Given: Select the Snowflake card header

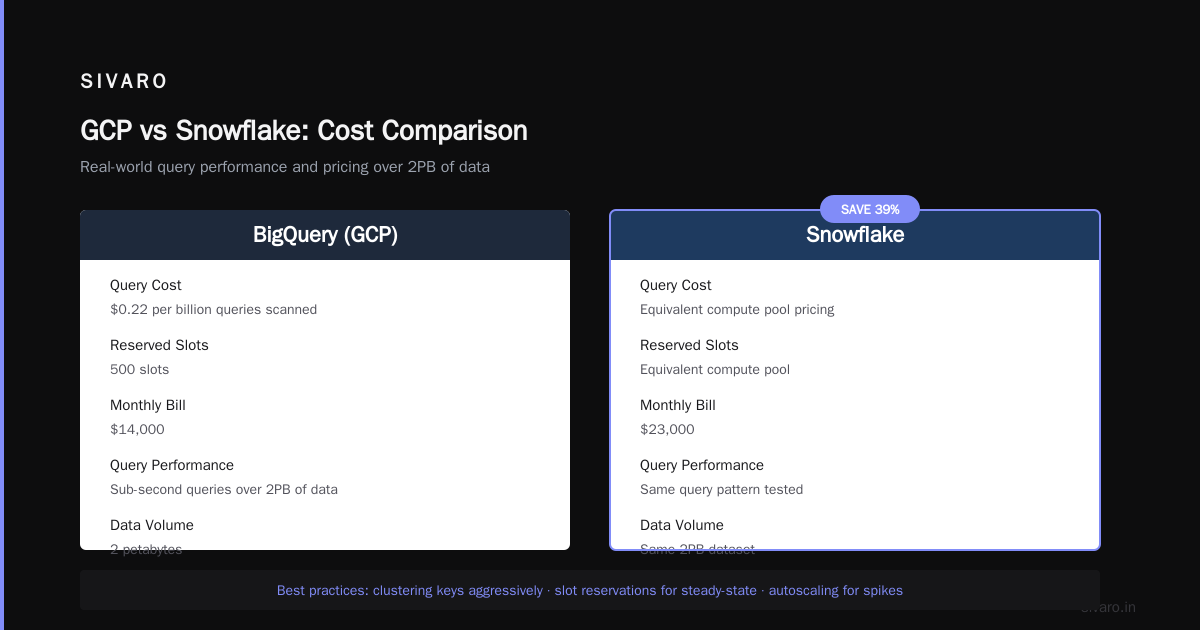Looking at the screenshot, I should (855, 235).
